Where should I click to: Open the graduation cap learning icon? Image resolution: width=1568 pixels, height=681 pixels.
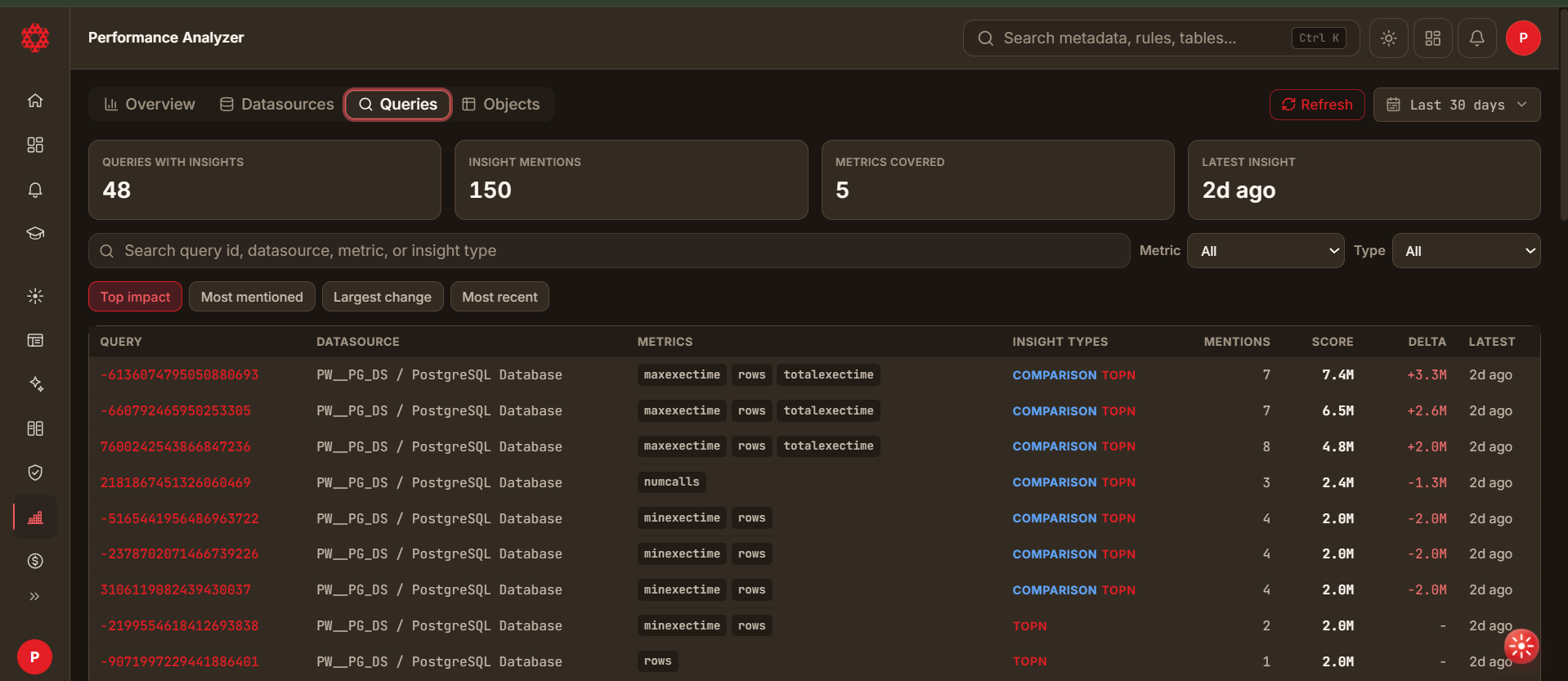pyautogui.click(x=35, y=233)
